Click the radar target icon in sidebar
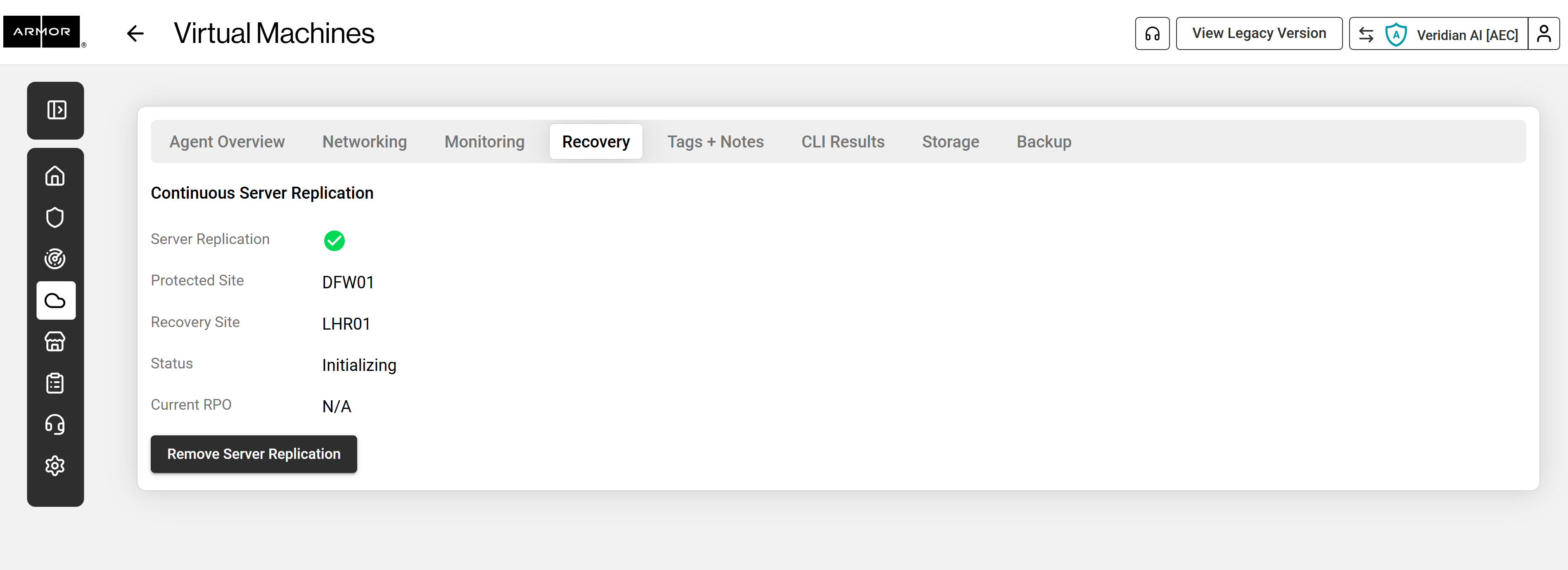This screenshot has height=570, width=1568. (55, 259)
